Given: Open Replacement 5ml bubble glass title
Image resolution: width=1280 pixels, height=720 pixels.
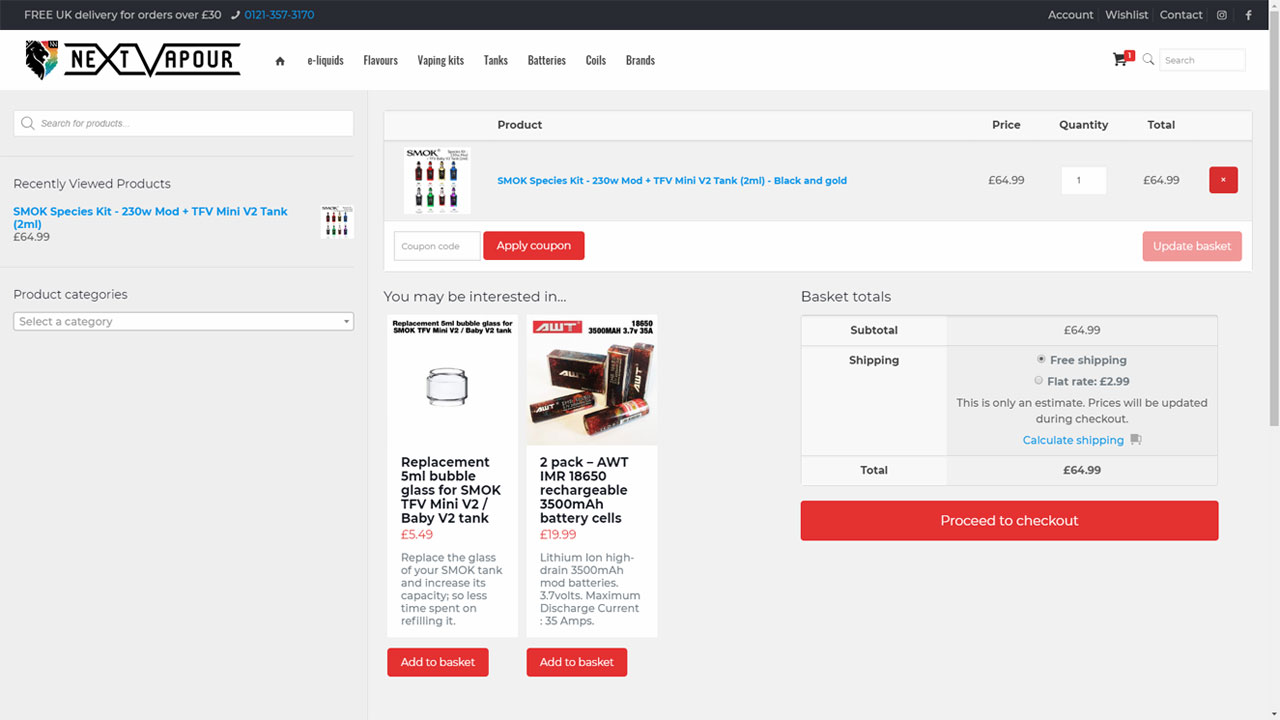Looking at the screenshot, I should click(x=451, y=490).
